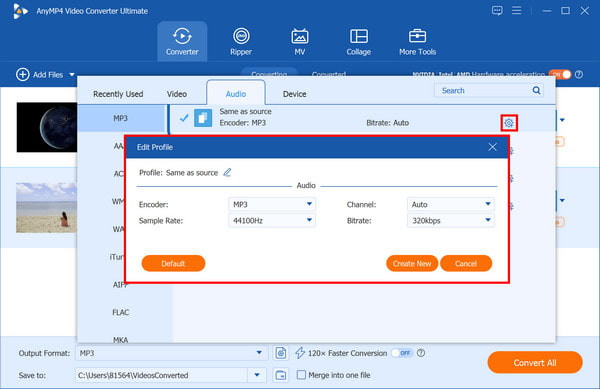
Task: Open the Collage module
Action: point(359,41)
